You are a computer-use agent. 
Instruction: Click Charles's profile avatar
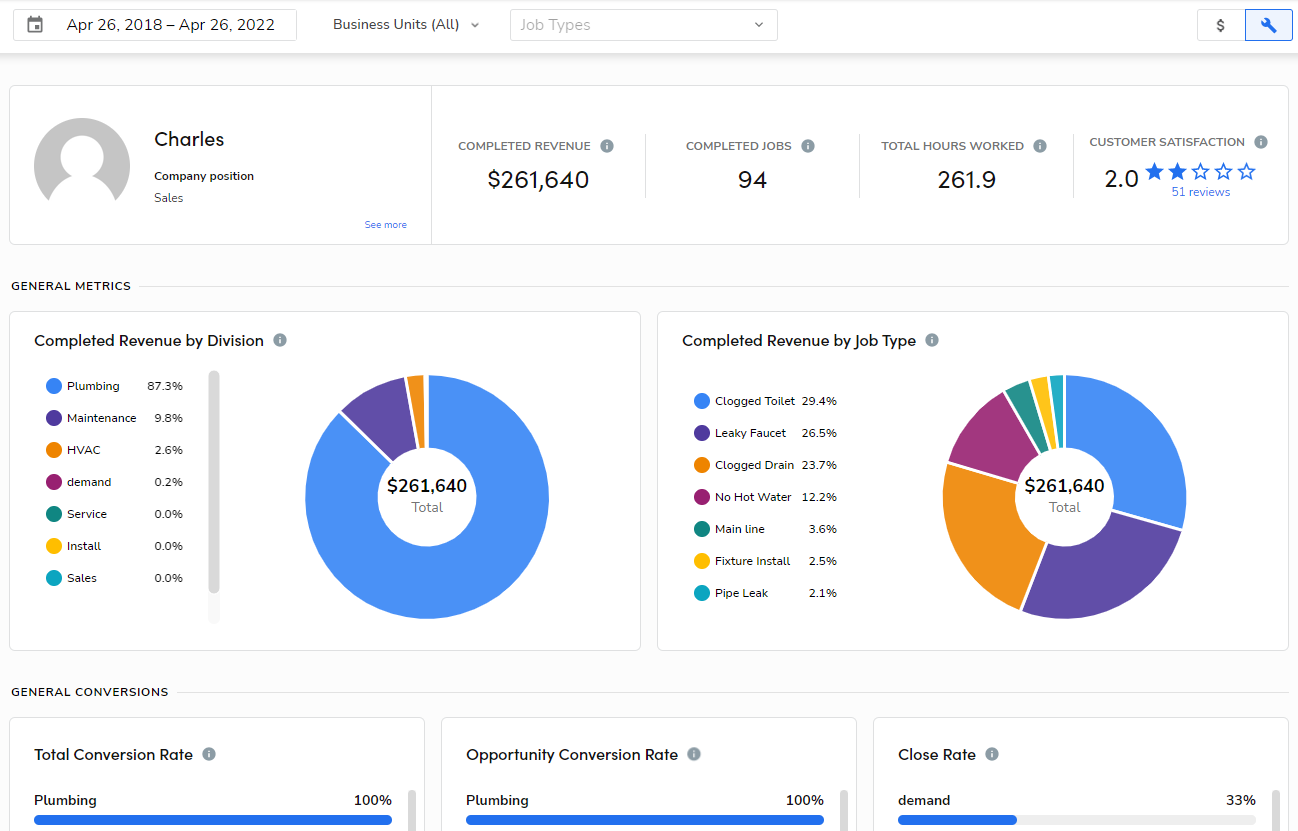(x=82, y=162)
